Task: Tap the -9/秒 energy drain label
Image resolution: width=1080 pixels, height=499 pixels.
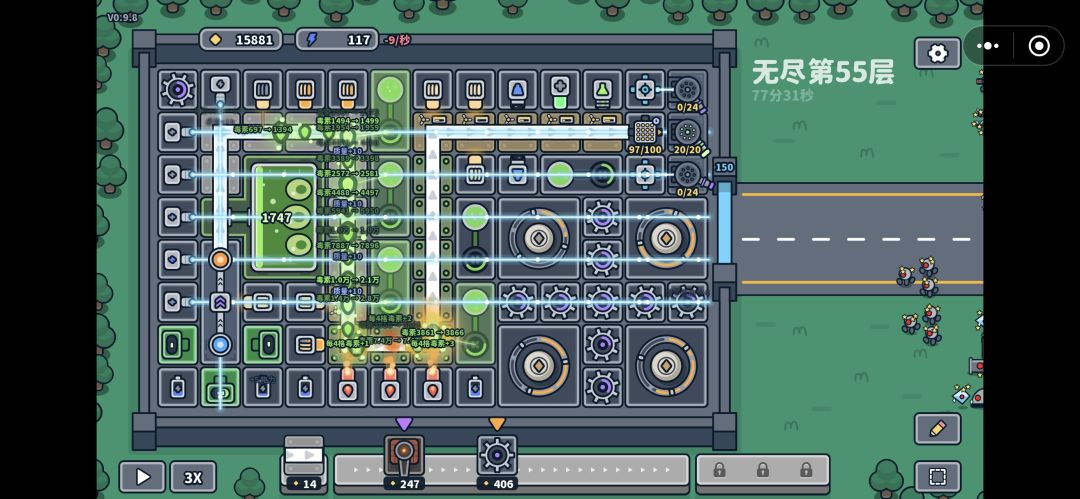Action: (x=397, y=40)
